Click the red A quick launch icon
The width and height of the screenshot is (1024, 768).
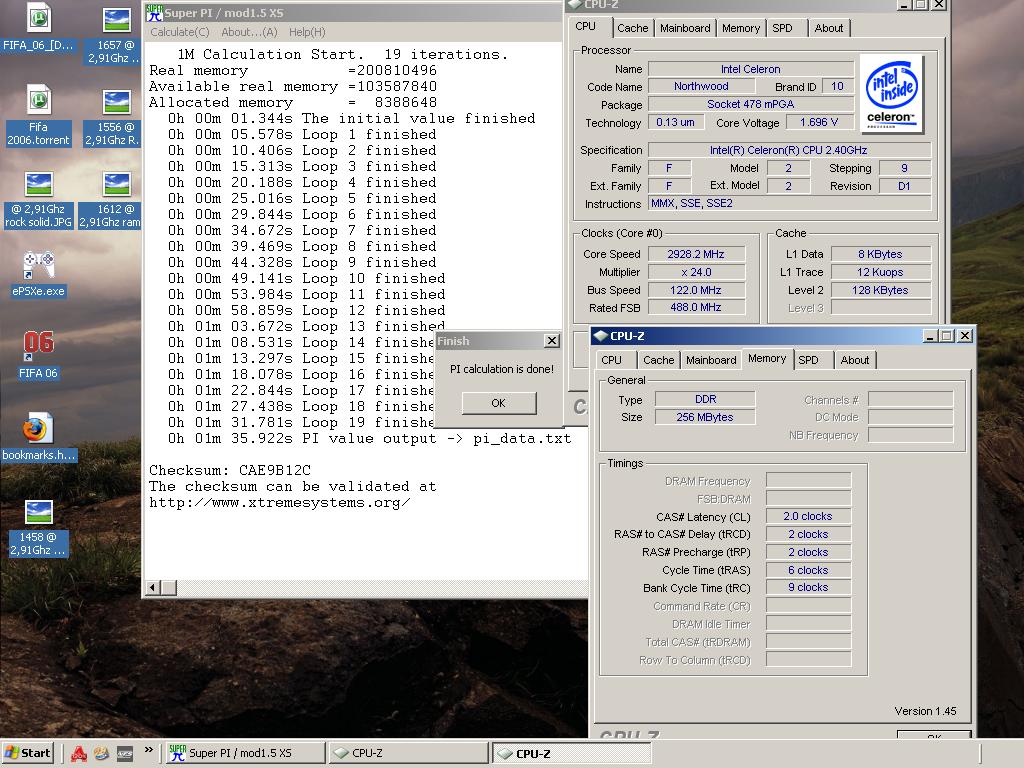click(79, 753)
